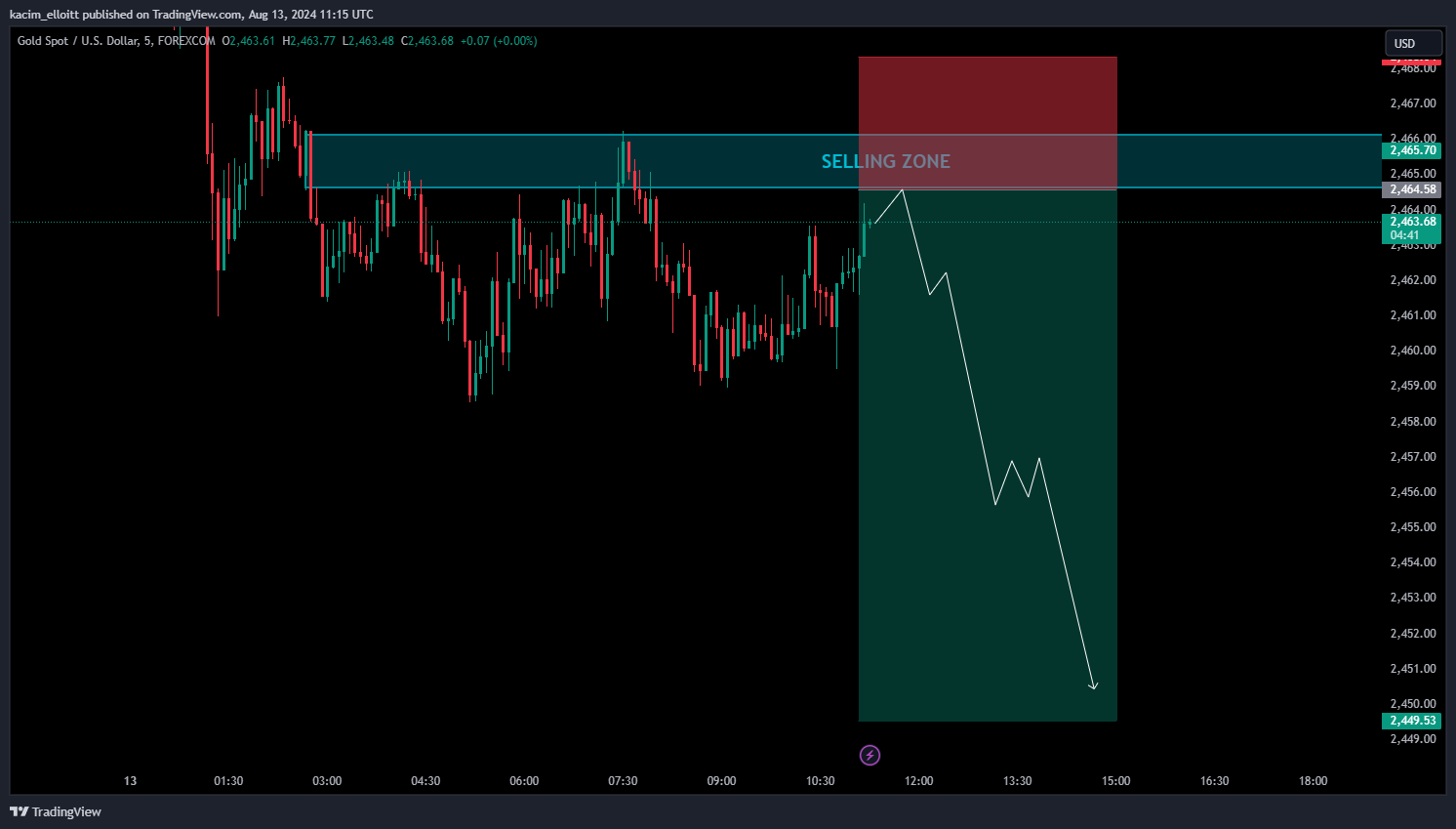Click the 2,465.70 green price tag
1456x829 pixels.
pos(1412,150)
